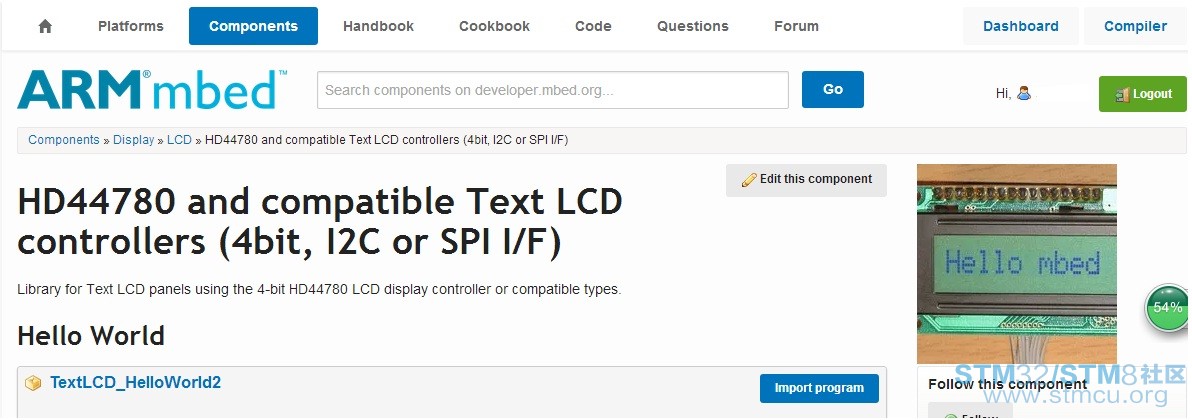
Task: Go to the Cookbook page
Action: tap(494, 26)
